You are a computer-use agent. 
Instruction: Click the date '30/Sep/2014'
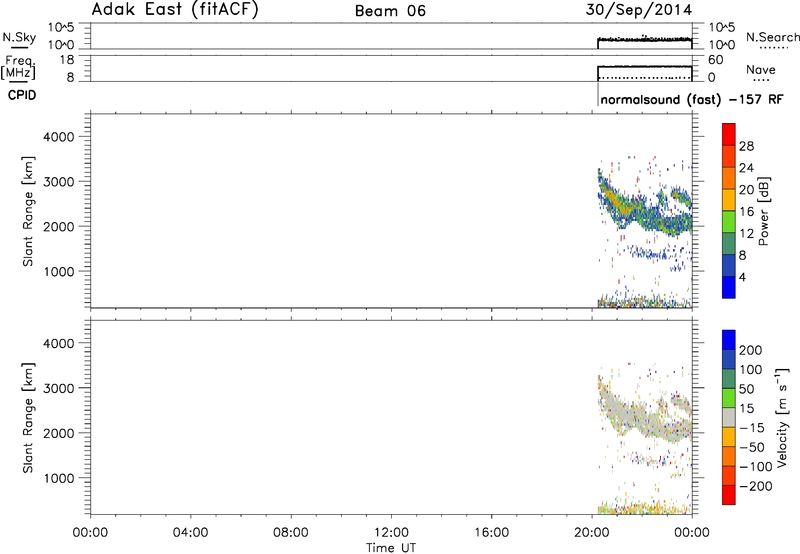(639, 10)
